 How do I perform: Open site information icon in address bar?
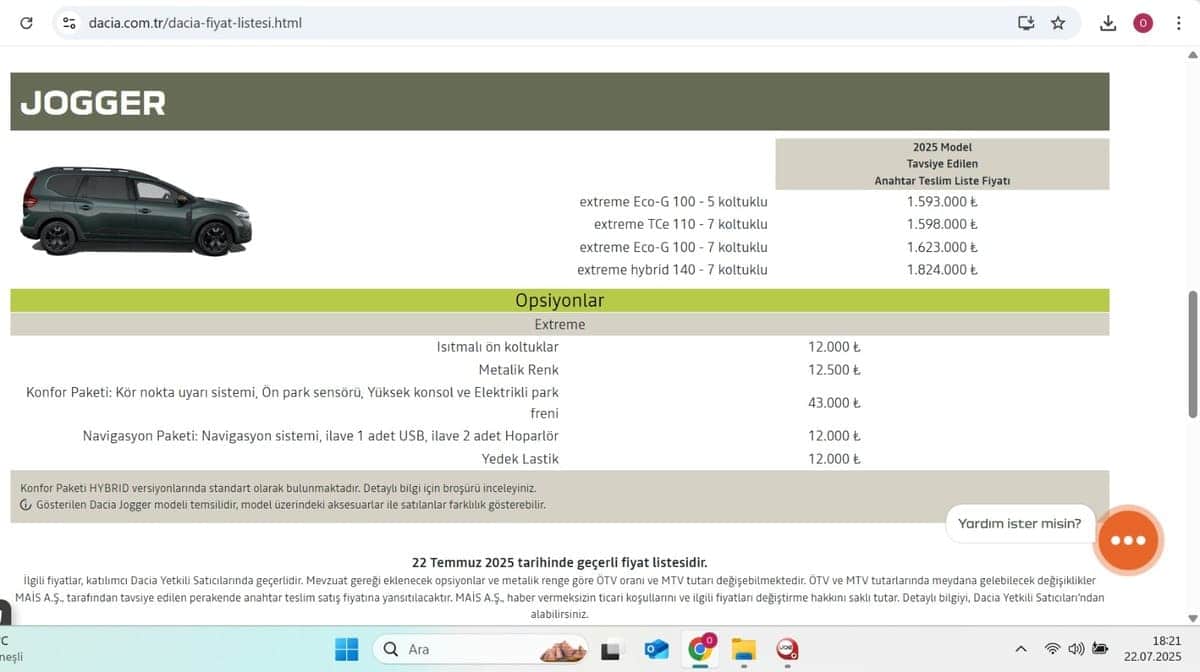point(69,23)
